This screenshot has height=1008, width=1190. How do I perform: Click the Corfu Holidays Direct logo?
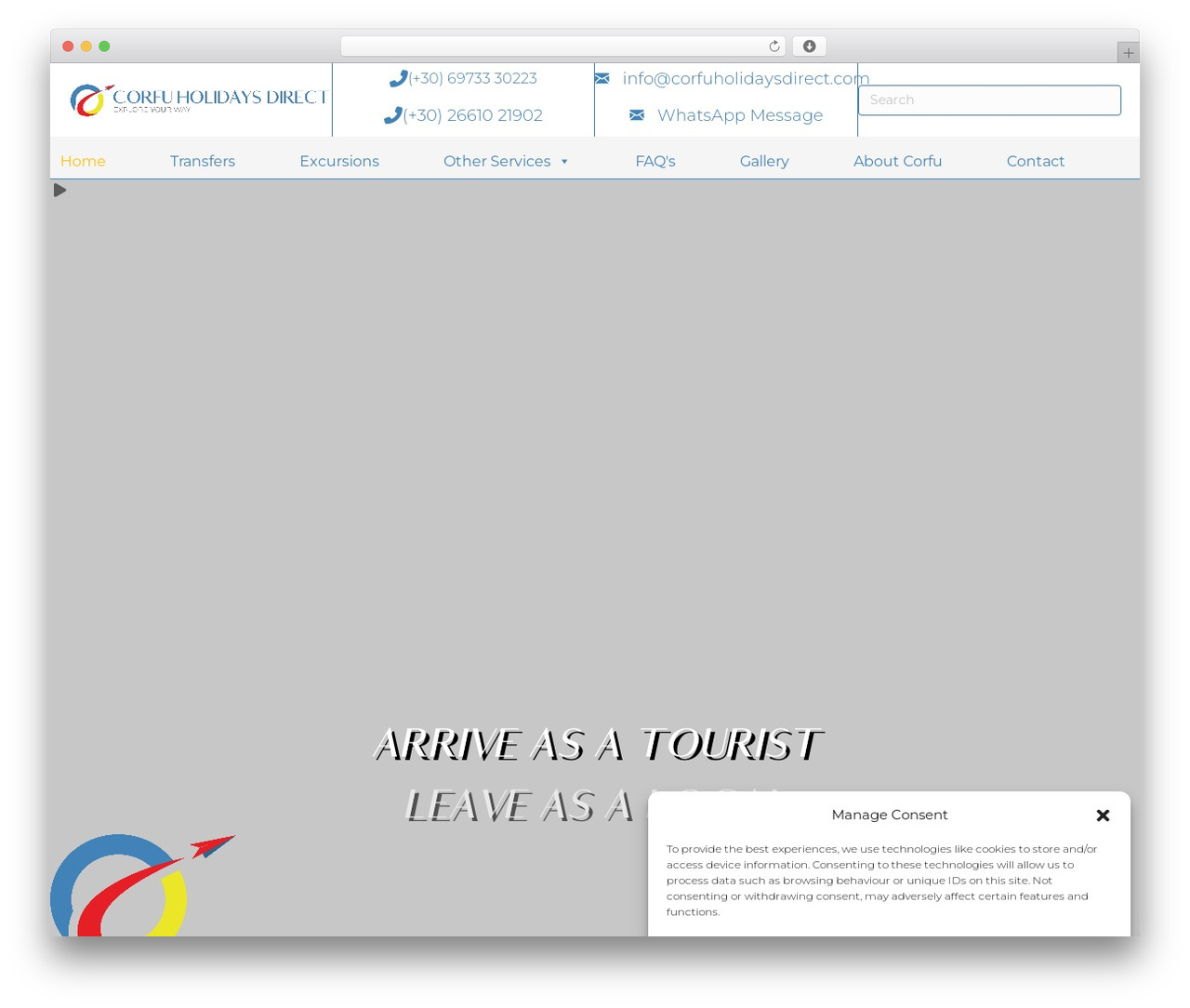199,99
